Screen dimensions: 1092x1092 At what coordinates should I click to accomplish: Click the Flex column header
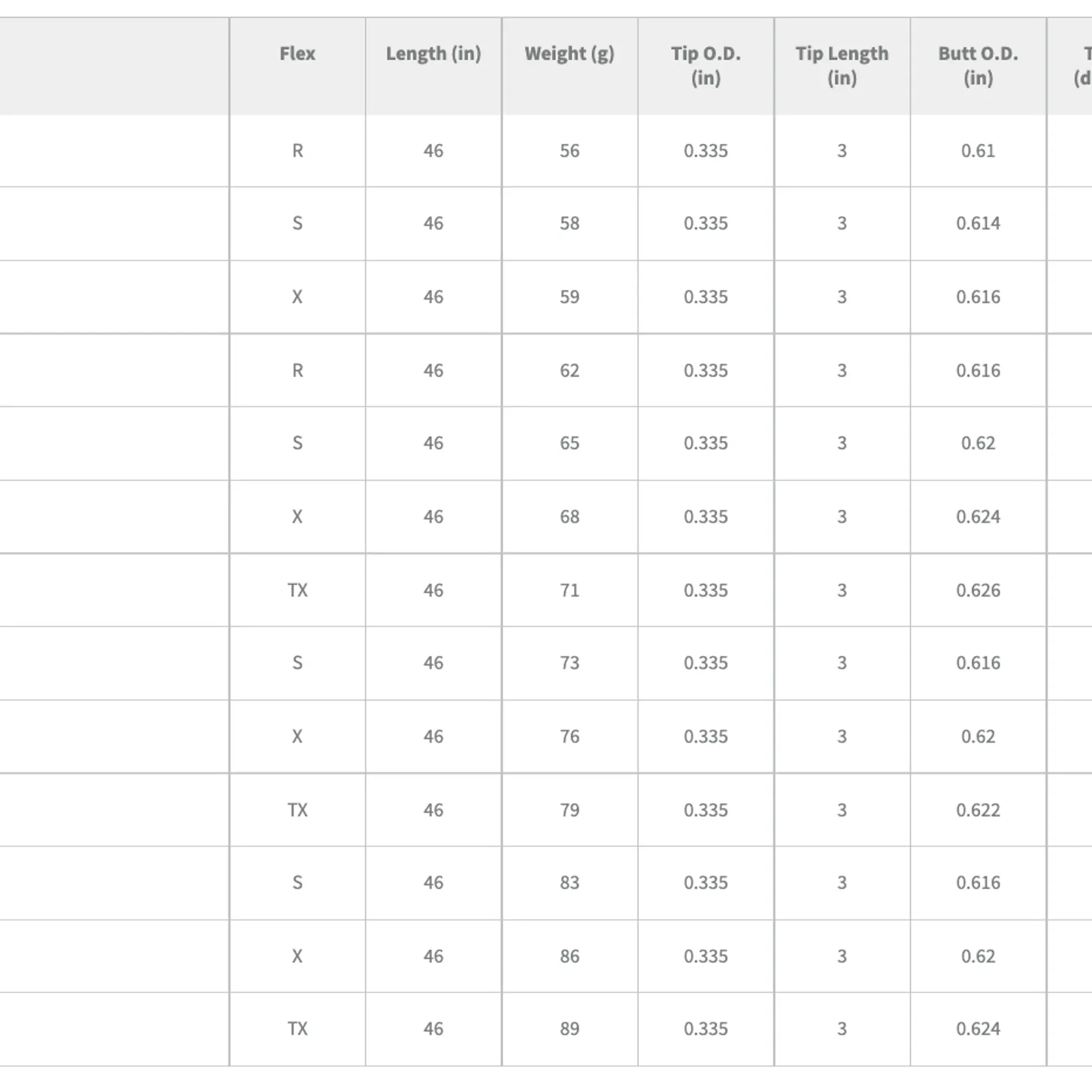point(297,54)
